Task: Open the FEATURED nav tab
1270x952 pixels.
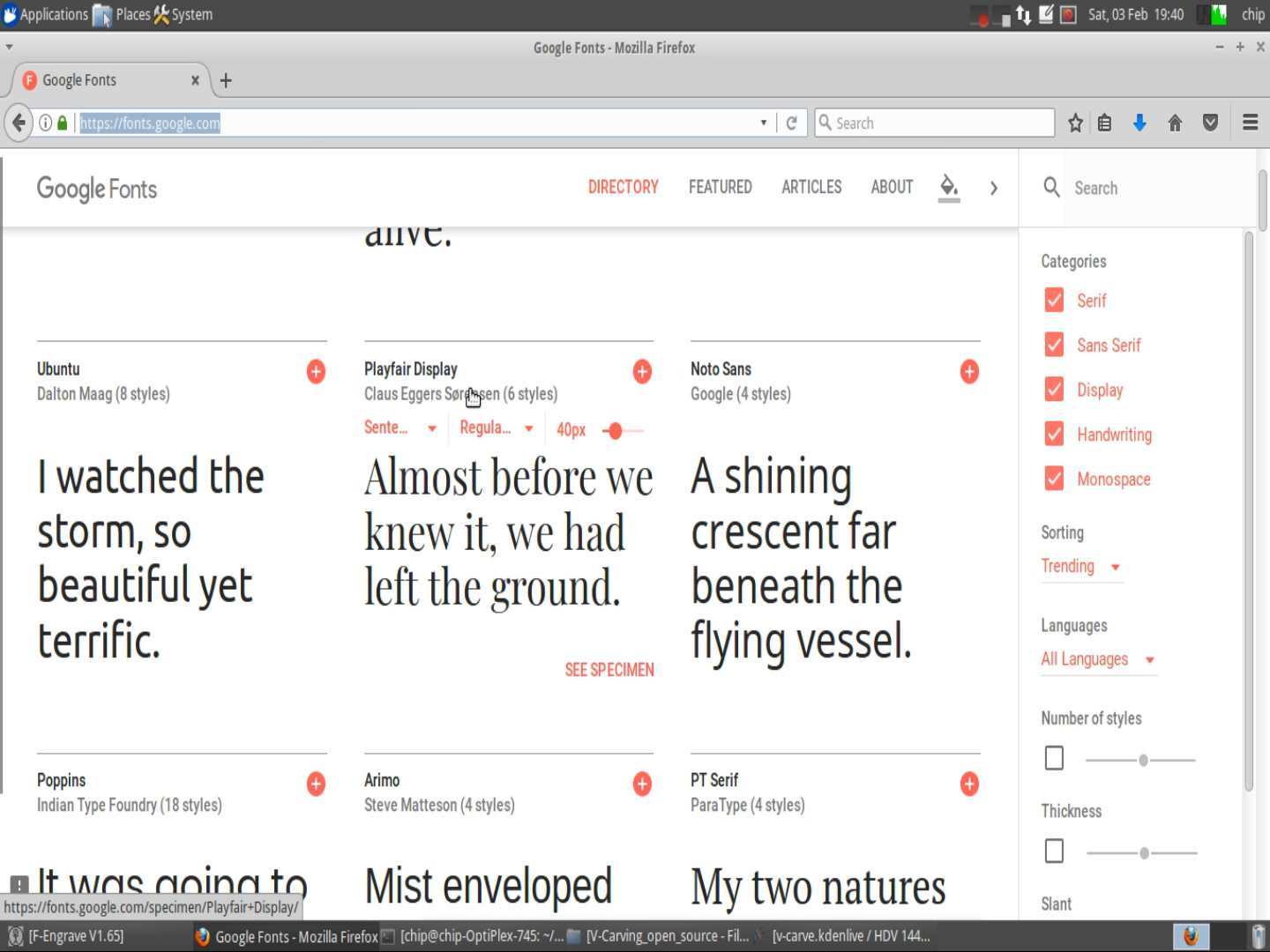Action: pos(721,187)
